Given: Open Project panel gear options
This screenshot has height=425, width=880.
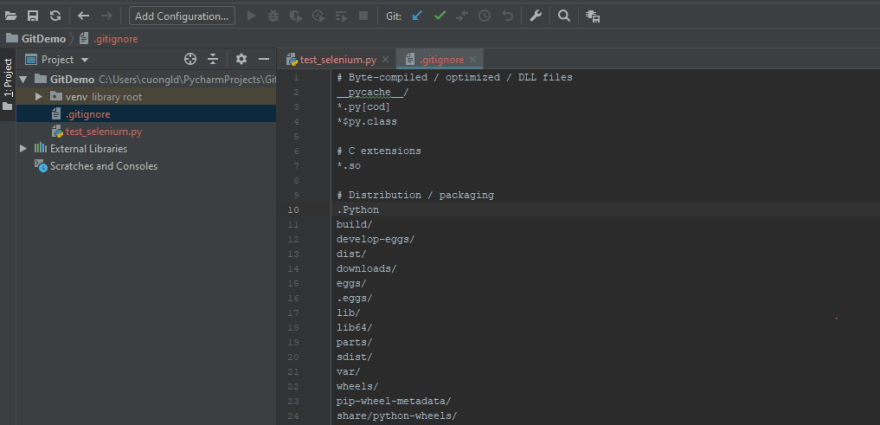Looking at the screenshot, I should point(241,59).
